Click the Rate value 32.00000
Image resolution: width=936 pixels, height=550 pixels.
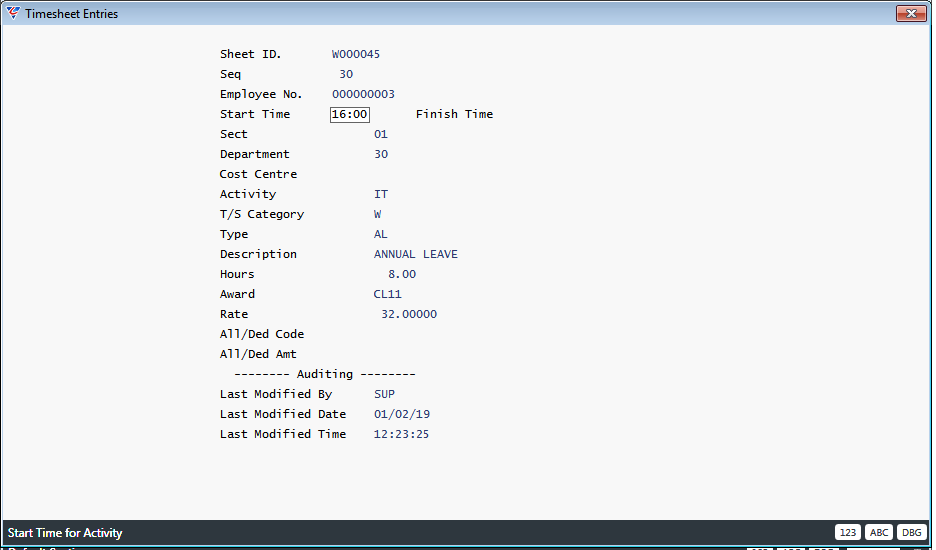(x=409, y=314)
